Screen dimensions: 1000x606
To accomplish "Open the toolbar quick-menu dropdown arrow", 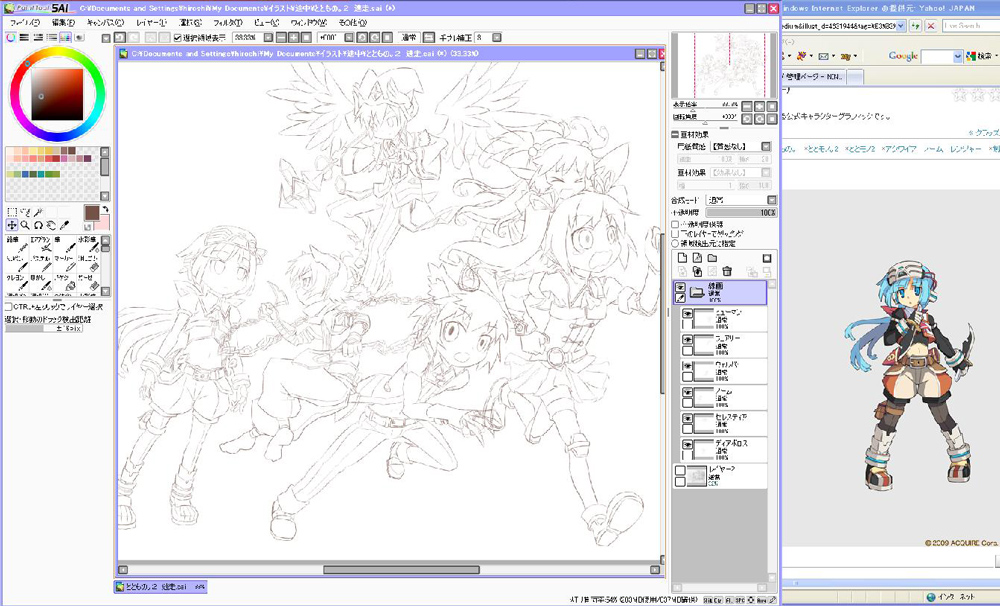I will (x=106, y=38).
